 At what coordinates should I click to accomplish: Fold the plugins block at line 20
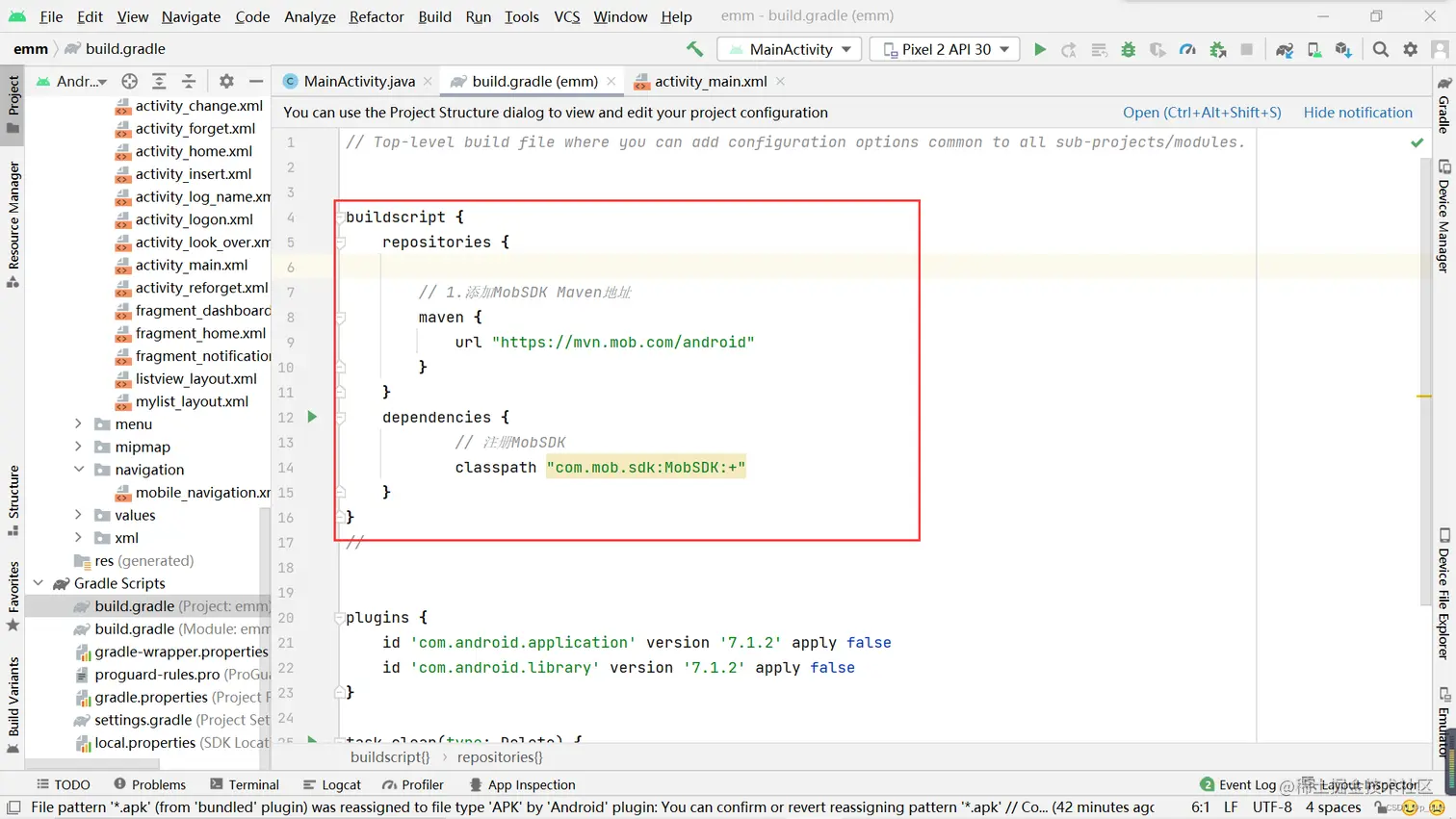coord(340,618)
